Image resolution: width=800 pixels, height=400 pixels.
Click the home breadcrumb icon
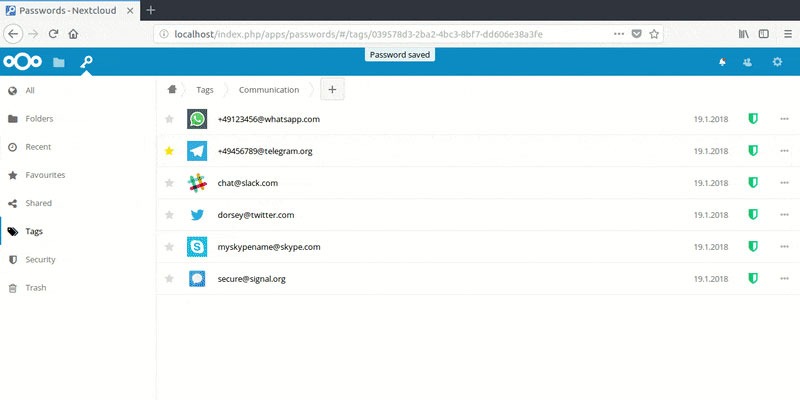(172, 89)
